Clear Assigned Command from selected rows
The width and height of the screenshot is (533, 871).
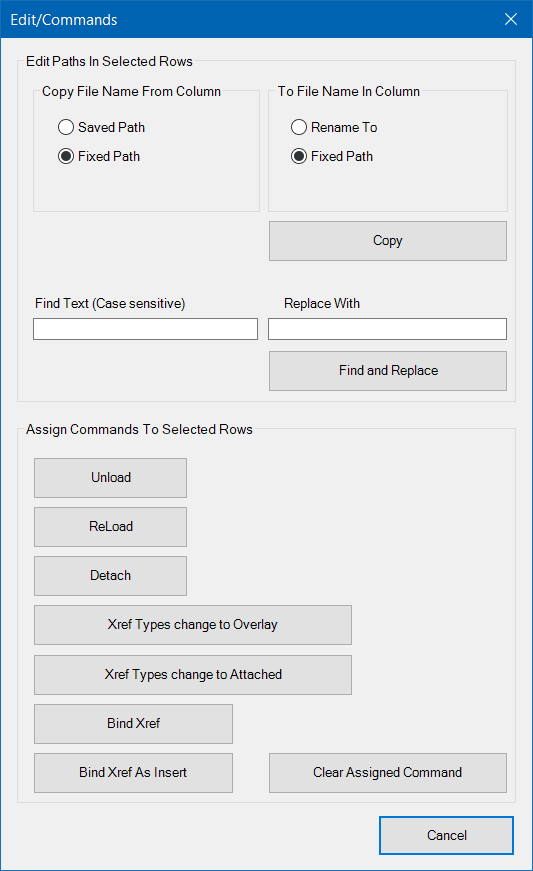tap(388, 773)
